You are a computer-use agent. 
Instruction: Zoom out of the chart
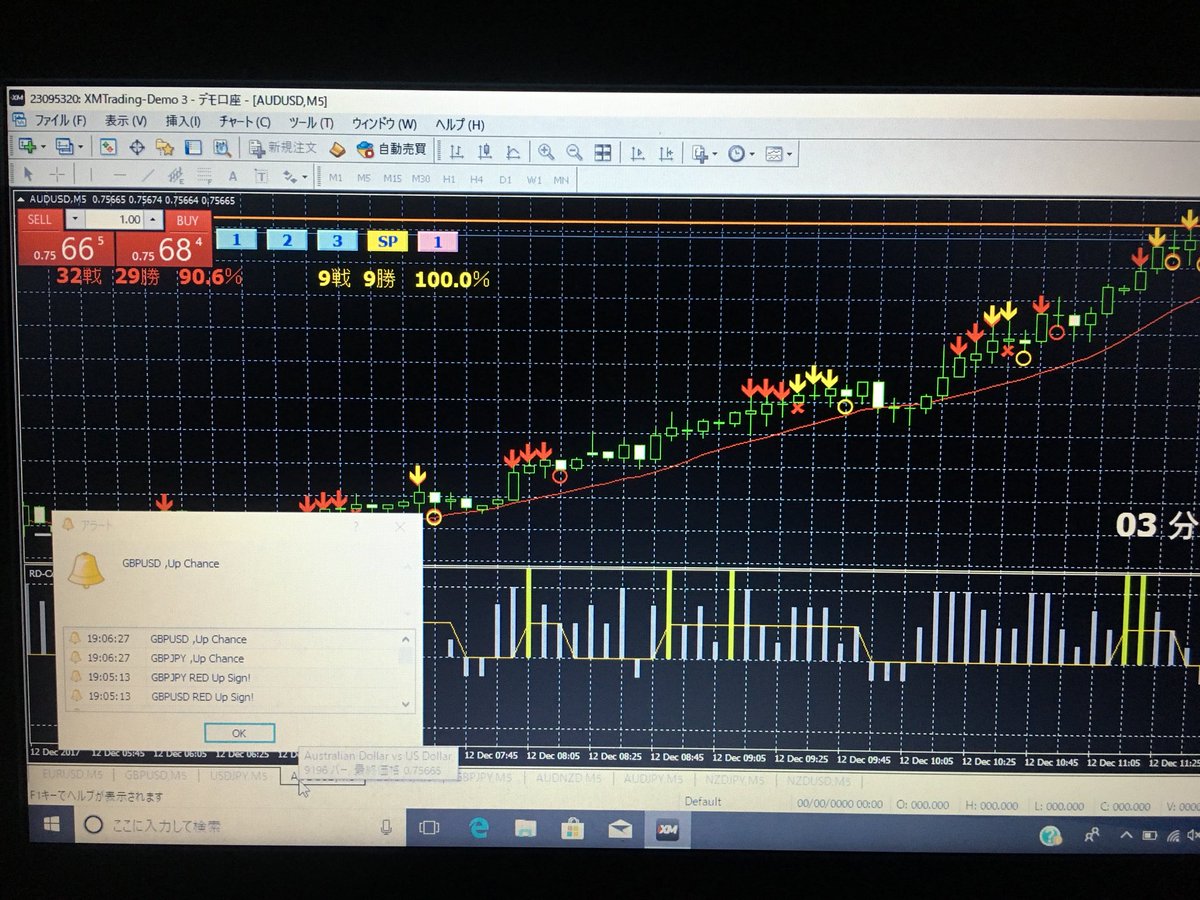click(x=574, y=152)
